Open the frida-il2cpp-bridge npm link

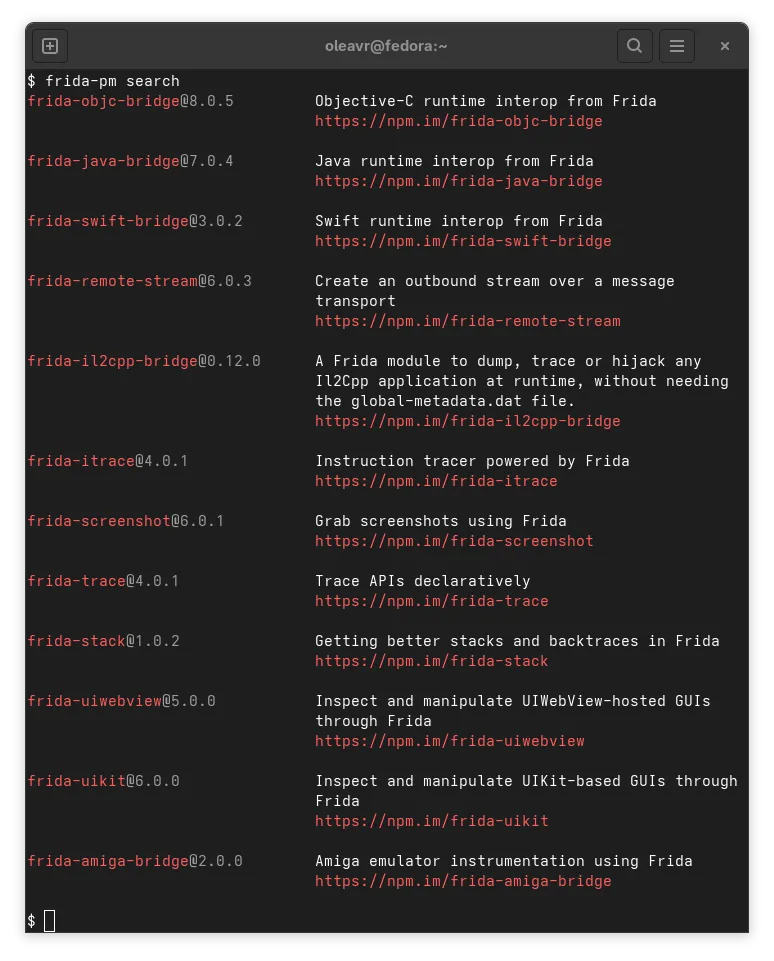467,421
